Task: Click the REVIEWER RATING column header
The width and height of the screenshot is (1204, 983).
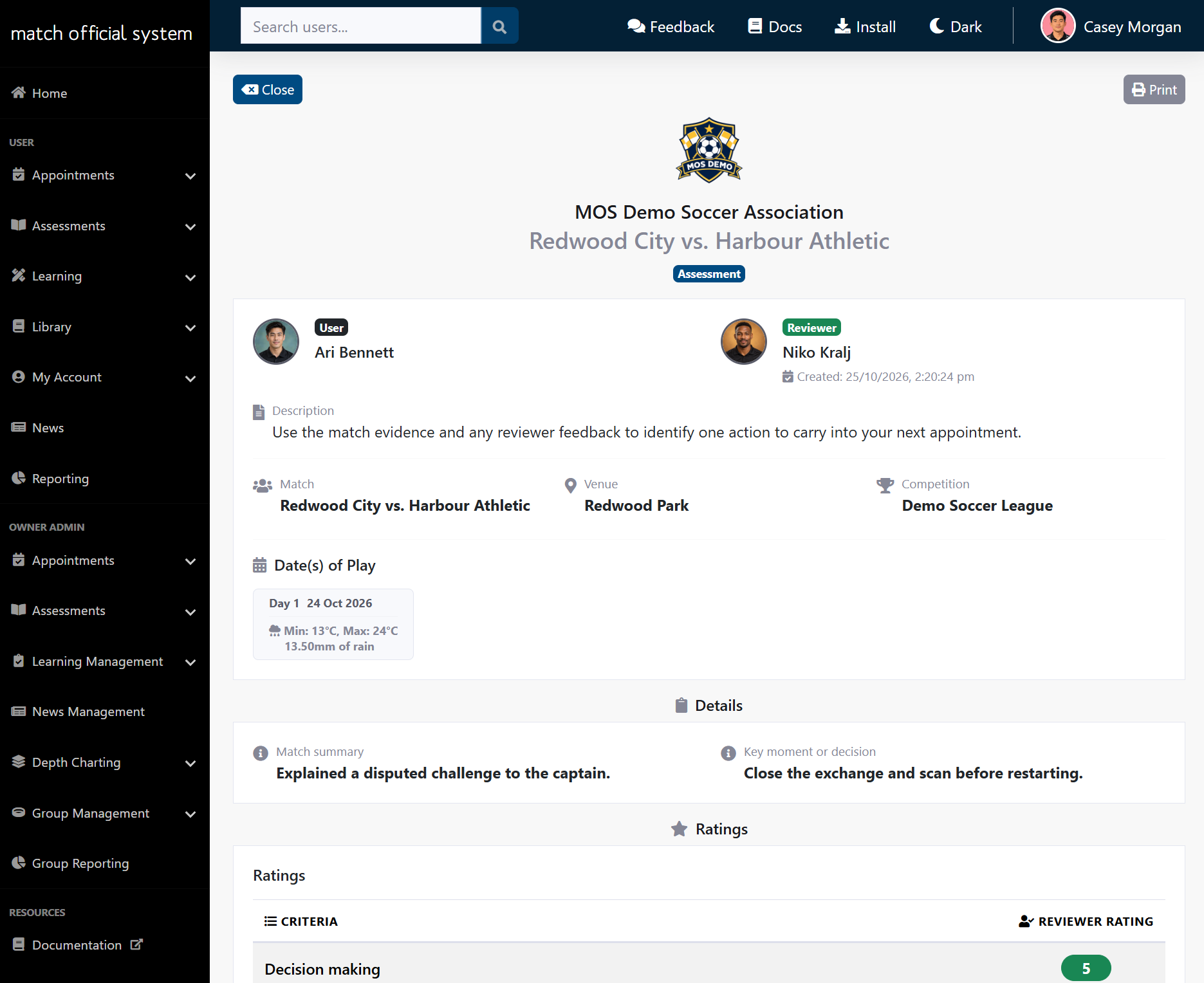Action: click(x=1086, y=921)
